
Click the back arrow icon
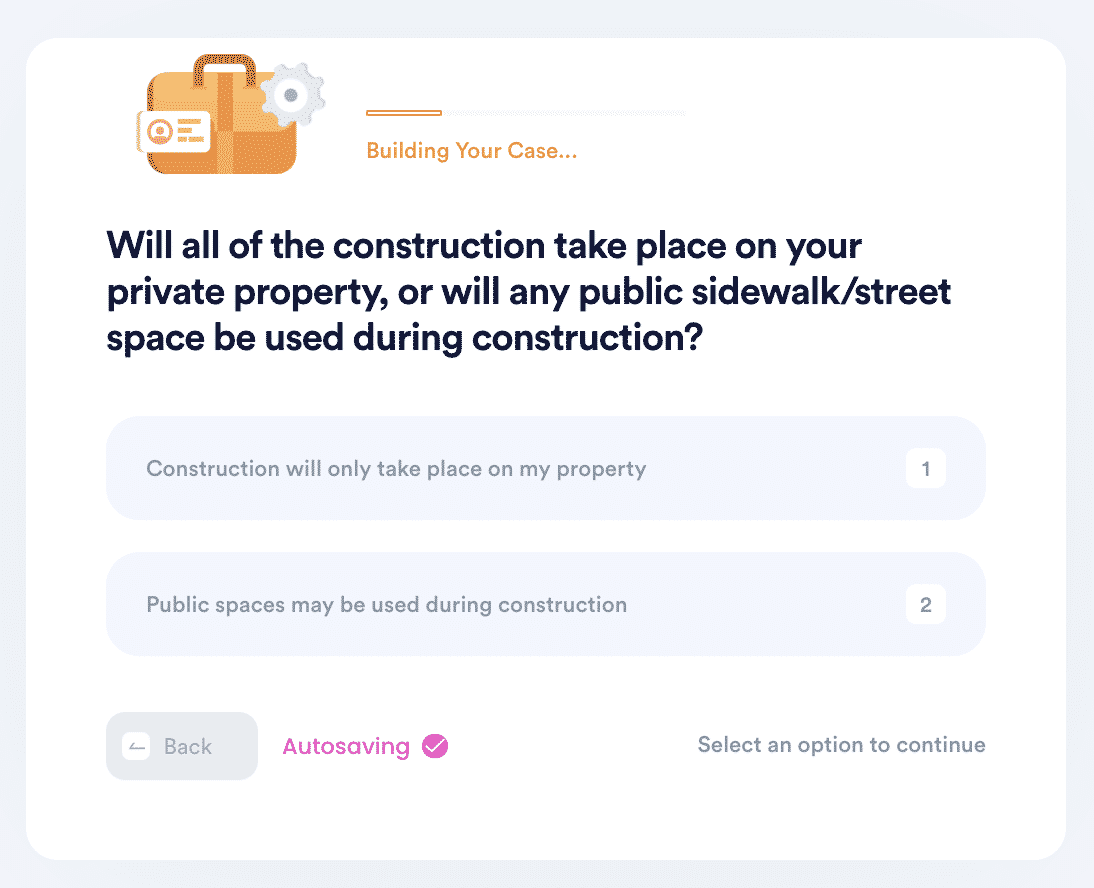click(x=136, y=746)
